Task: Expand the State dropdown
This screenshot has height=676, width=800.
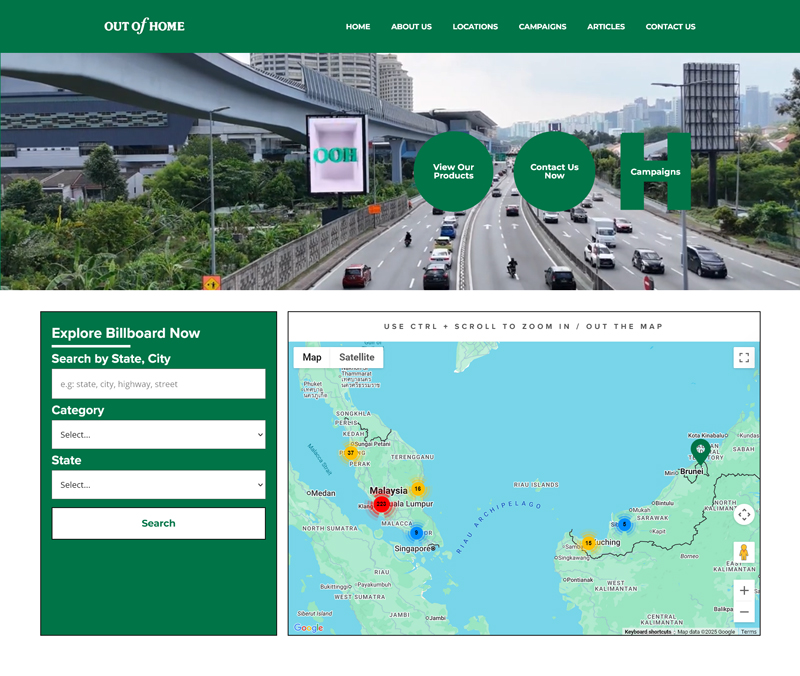Action: (x=158, y=485)
